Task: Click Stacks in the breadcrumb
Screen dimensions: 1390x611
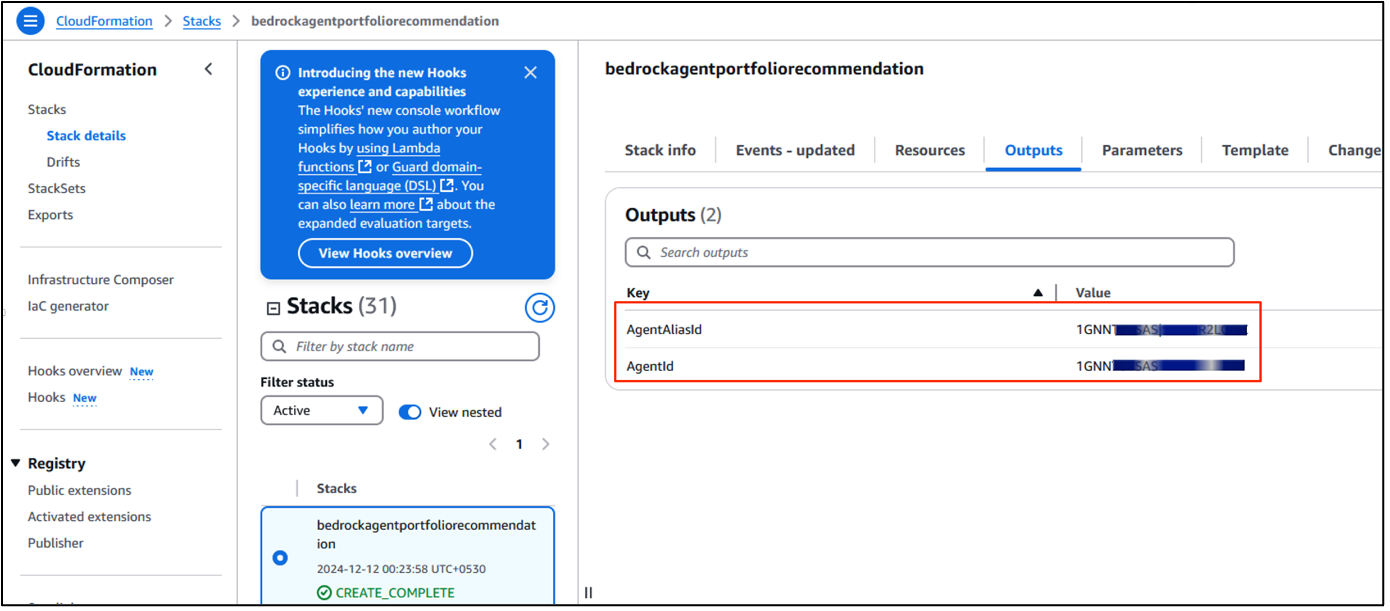Action: pyautogui.click(x=201, y=21)
